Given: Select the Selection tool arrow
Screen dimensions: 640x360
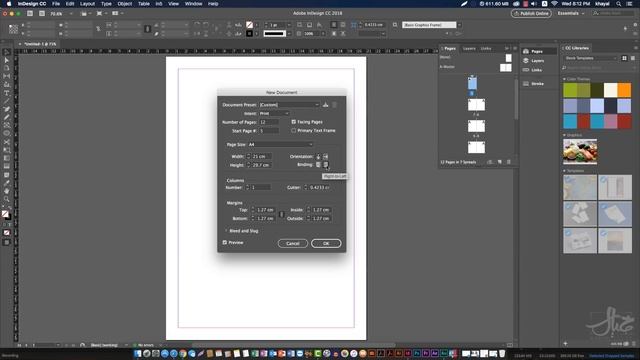Looking at the screenshot, I should pyautogui.click(x=7, y=52).
